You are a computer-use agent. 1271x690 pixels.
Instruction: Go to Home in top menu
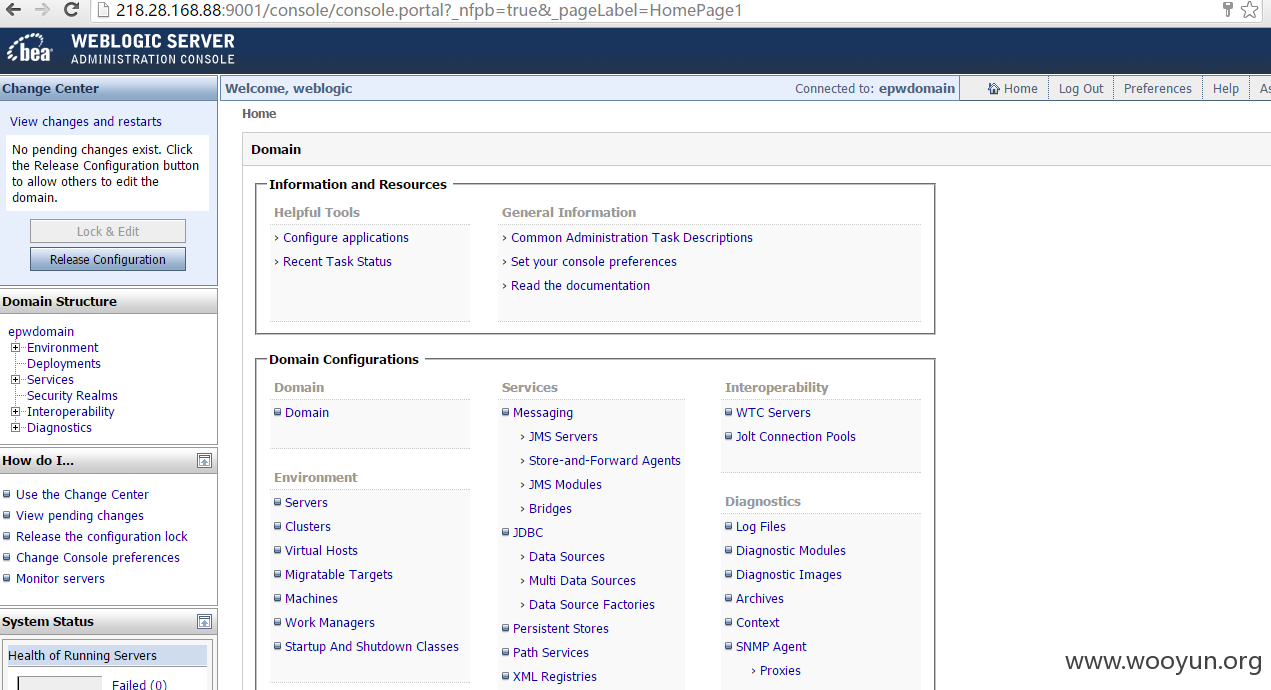pyautogui.click(x=1013, y=89)
